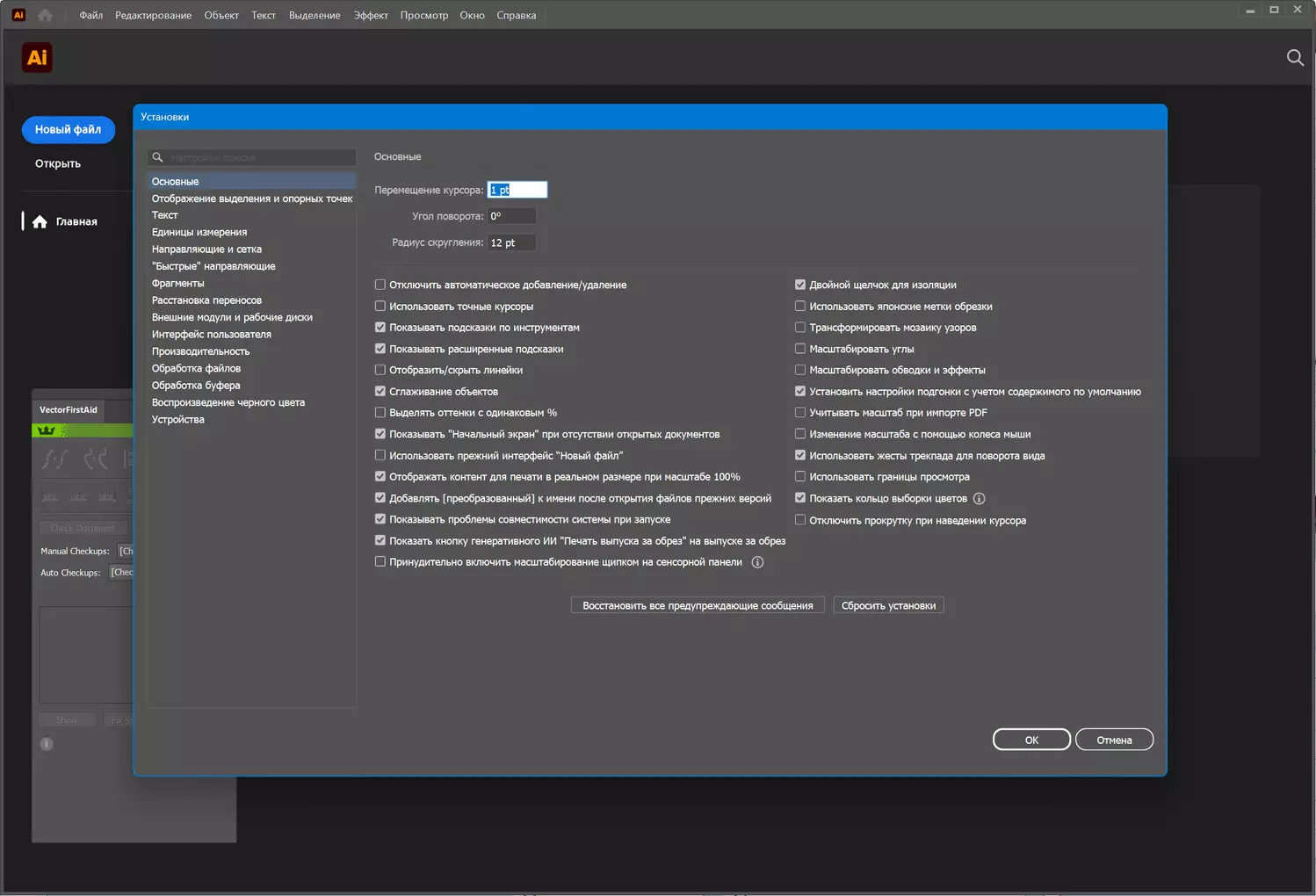Open Auto Checkups dropdown in VectorFirstAid
Viewport: 1316px width, 896px height.
point(121,573)
